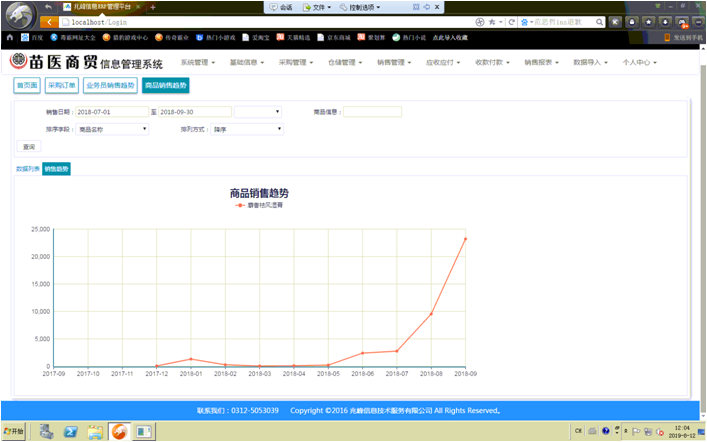
Task: Click the Windows 开始 start button
Action: coord(14,432)
